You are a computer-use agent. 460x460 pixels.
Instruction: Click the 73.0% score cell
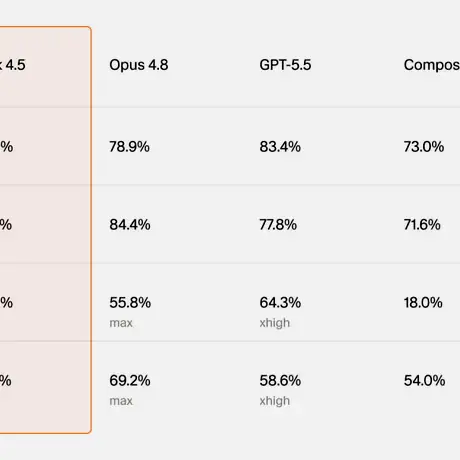pyautogui.click(x=424, y=147)
